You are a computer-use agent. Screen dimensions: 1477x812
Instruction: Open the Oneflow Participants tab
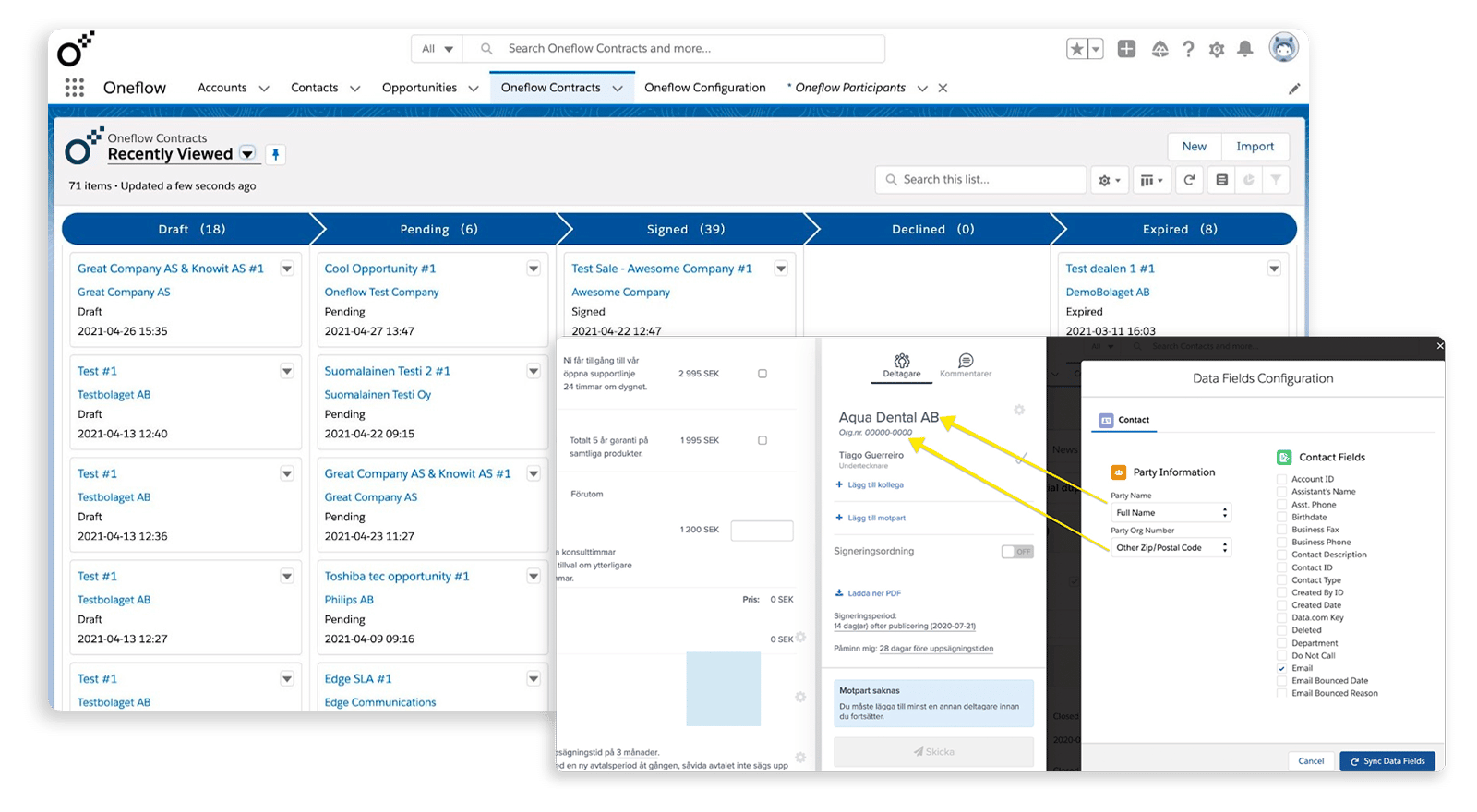coord(850,88)
